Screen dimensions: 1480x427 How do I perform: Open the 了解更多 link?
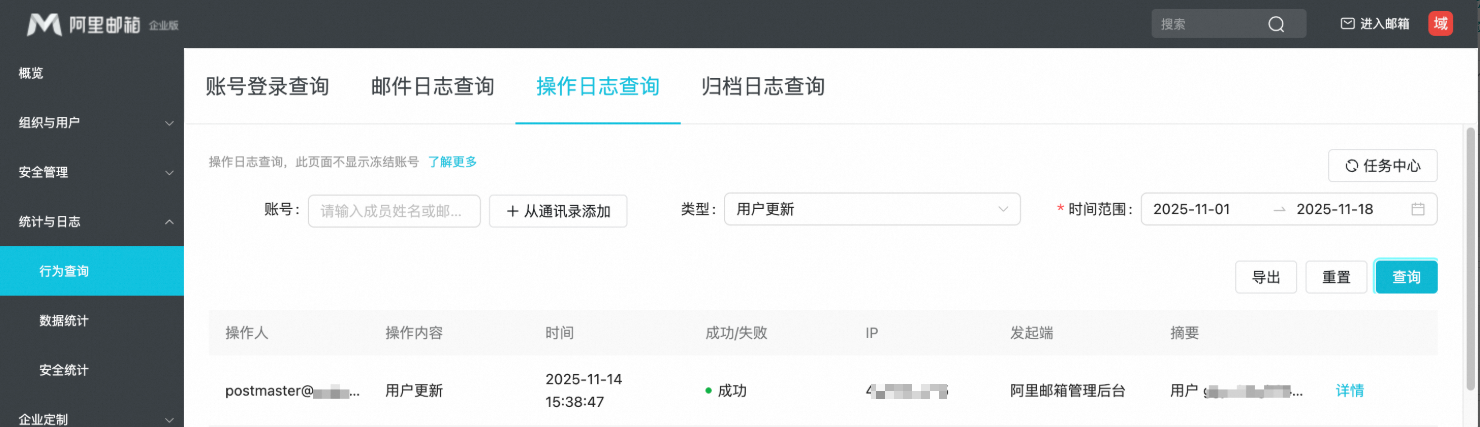452,161
